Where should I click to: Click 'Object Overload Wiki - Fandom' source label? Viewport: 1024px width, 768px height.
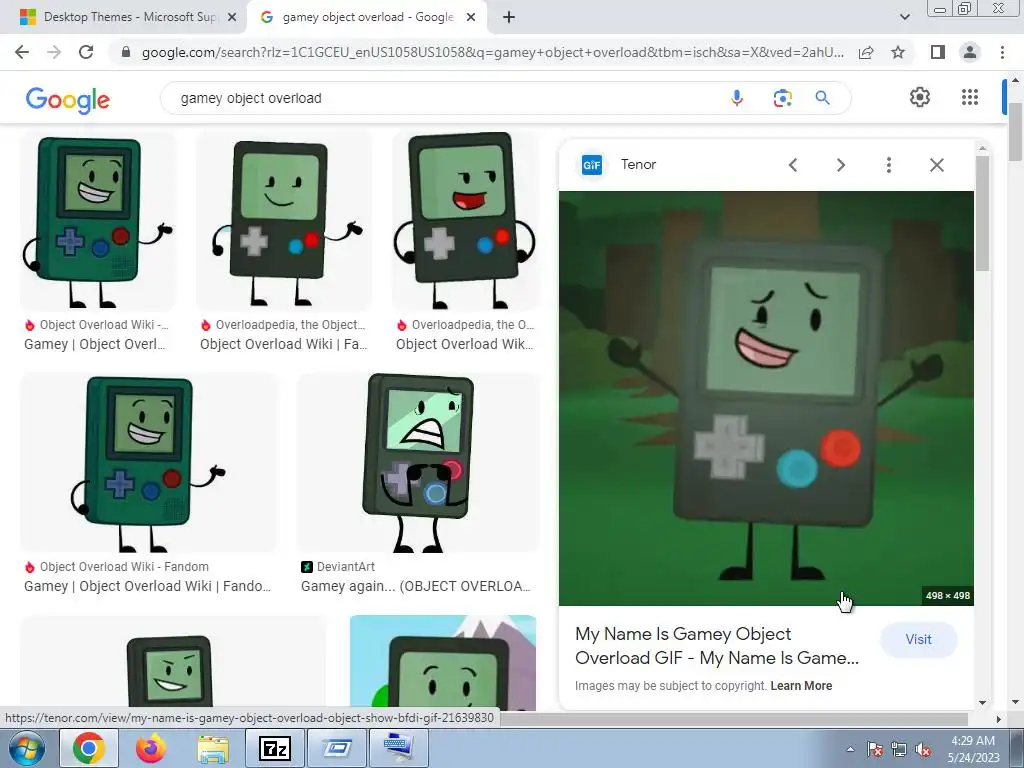pyautogui.click(x=124, y=567)
